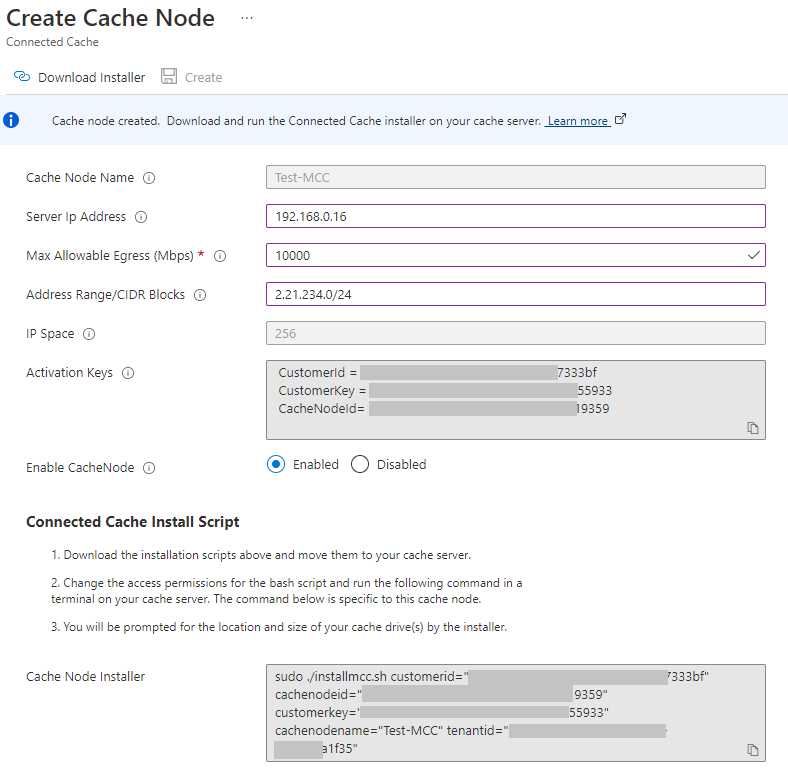Show info tooltip for Max Allowable Egress
This screenshot has height=779, width=788.
coord(220,256)
